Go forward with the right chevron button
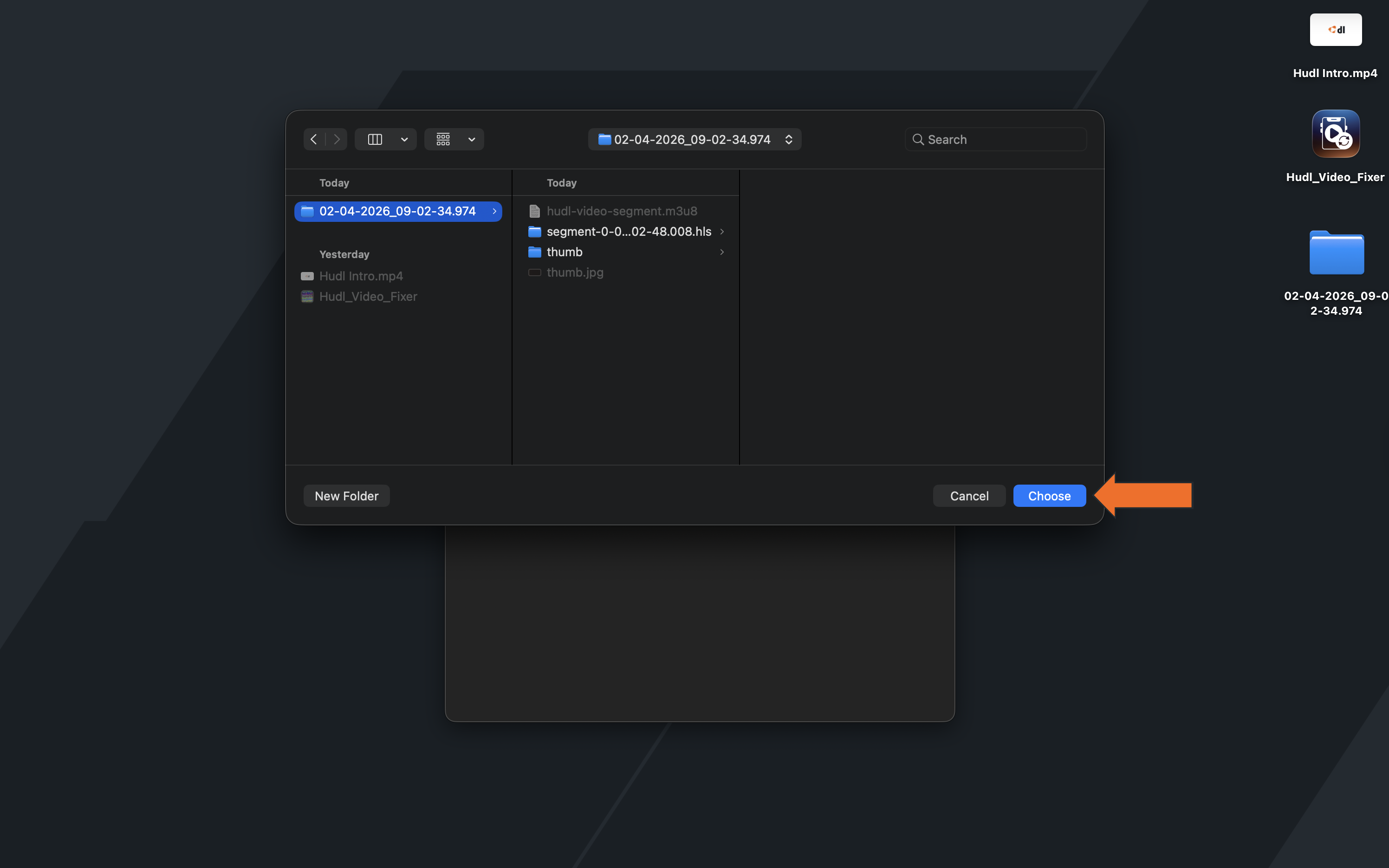This screenshot has height=868, width=1389. point(337,140)
